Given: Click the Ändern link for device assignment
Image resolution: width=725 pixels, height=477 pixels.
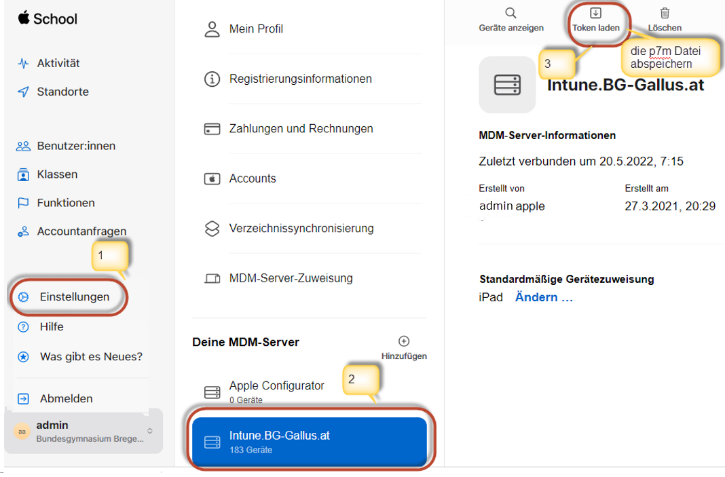Looking at the screenshot, I should (544, 298).
